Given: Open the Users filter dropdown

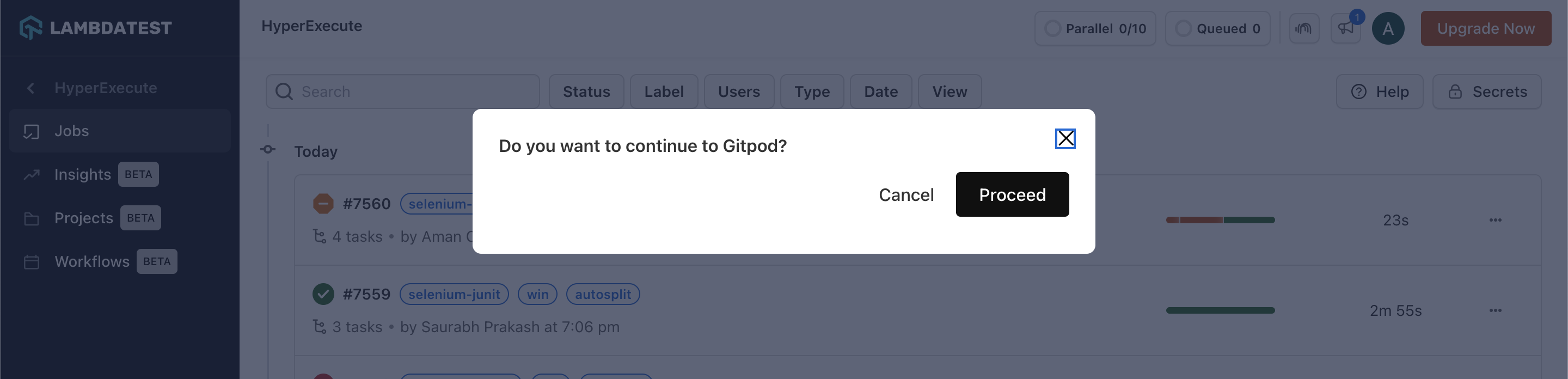Looking at the screenshot, I should tap(739, 91).
